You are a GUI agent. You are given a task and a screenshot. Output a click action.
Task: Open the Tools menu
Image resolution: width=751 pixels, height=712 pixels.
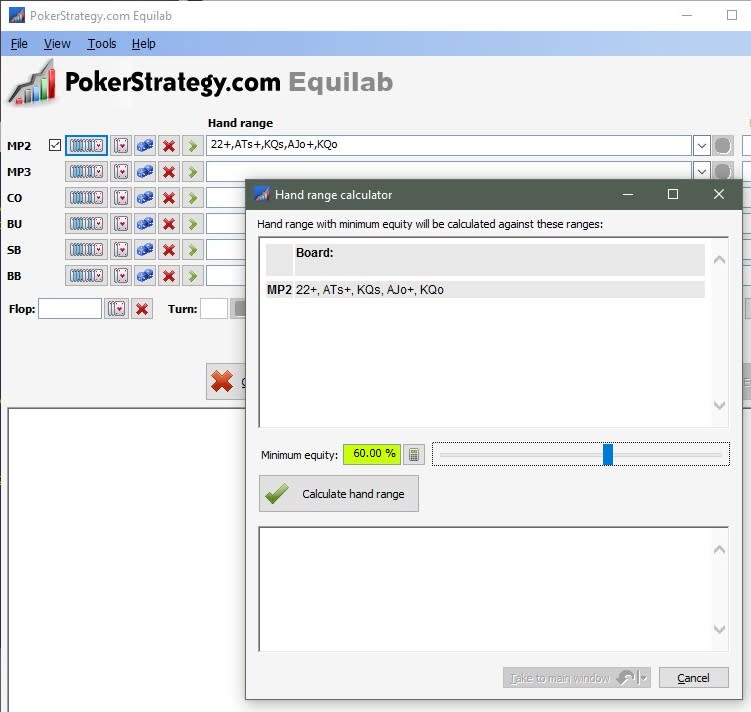102,44
